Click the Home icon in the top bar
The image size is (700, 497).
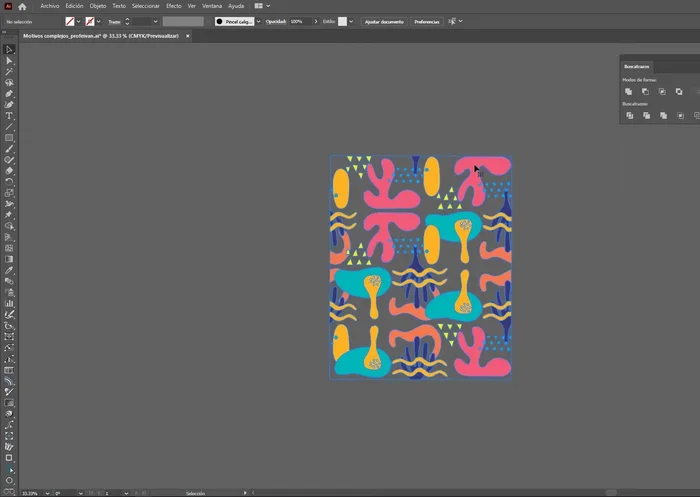click(x=22, y=6)
